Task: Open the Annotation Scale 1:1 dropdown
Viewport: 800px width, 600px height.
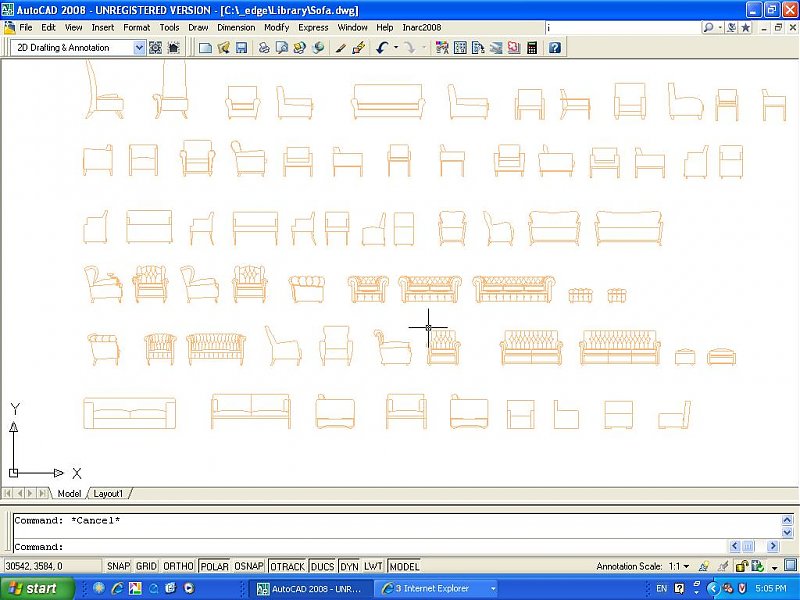Action: 679,566
